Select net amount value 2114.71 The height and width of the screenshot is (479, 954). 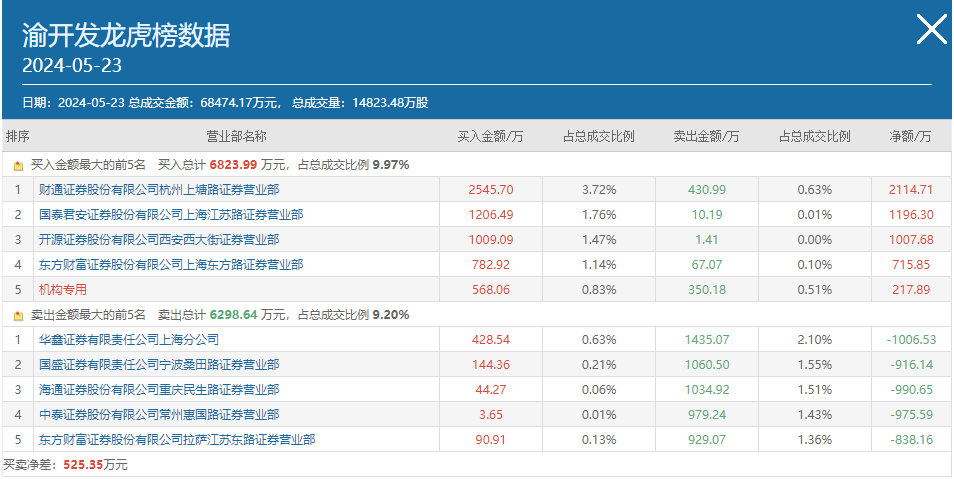click(x=910, y=189)
